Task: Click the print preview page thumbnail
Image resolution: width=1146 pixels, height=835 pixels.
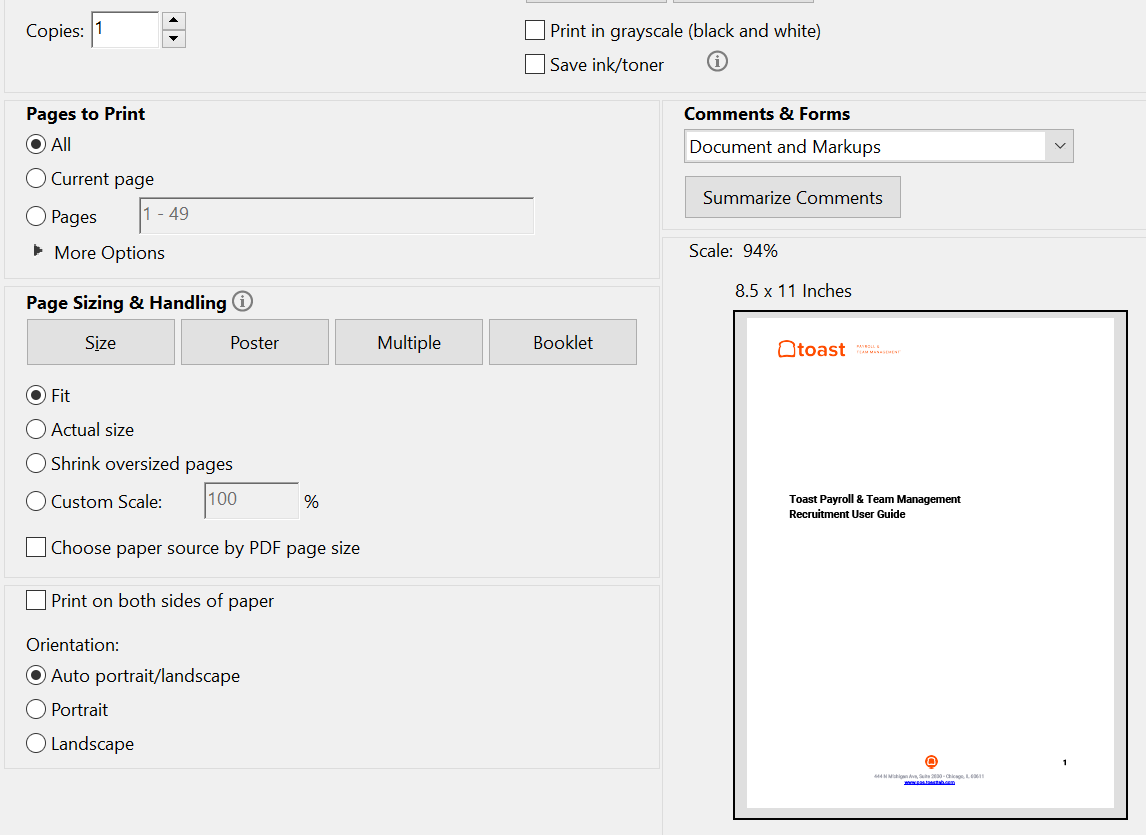Action: coord(930,564)
